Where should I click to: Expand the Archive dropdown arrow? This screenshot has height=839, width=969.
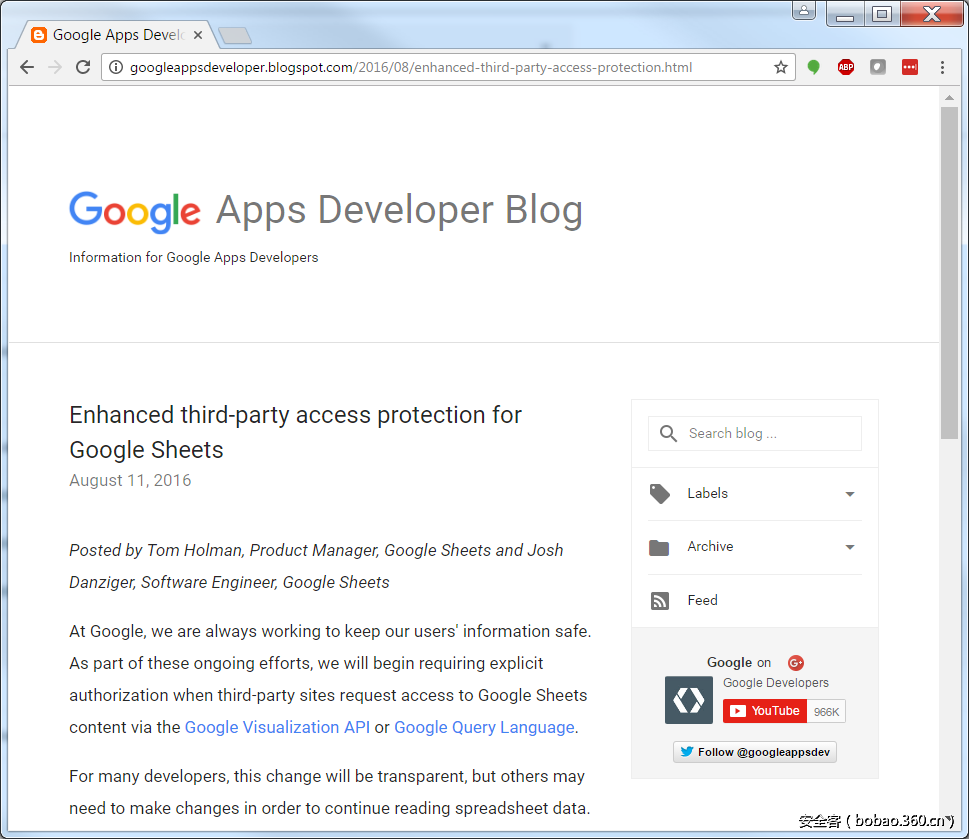(x=850, y=547)
